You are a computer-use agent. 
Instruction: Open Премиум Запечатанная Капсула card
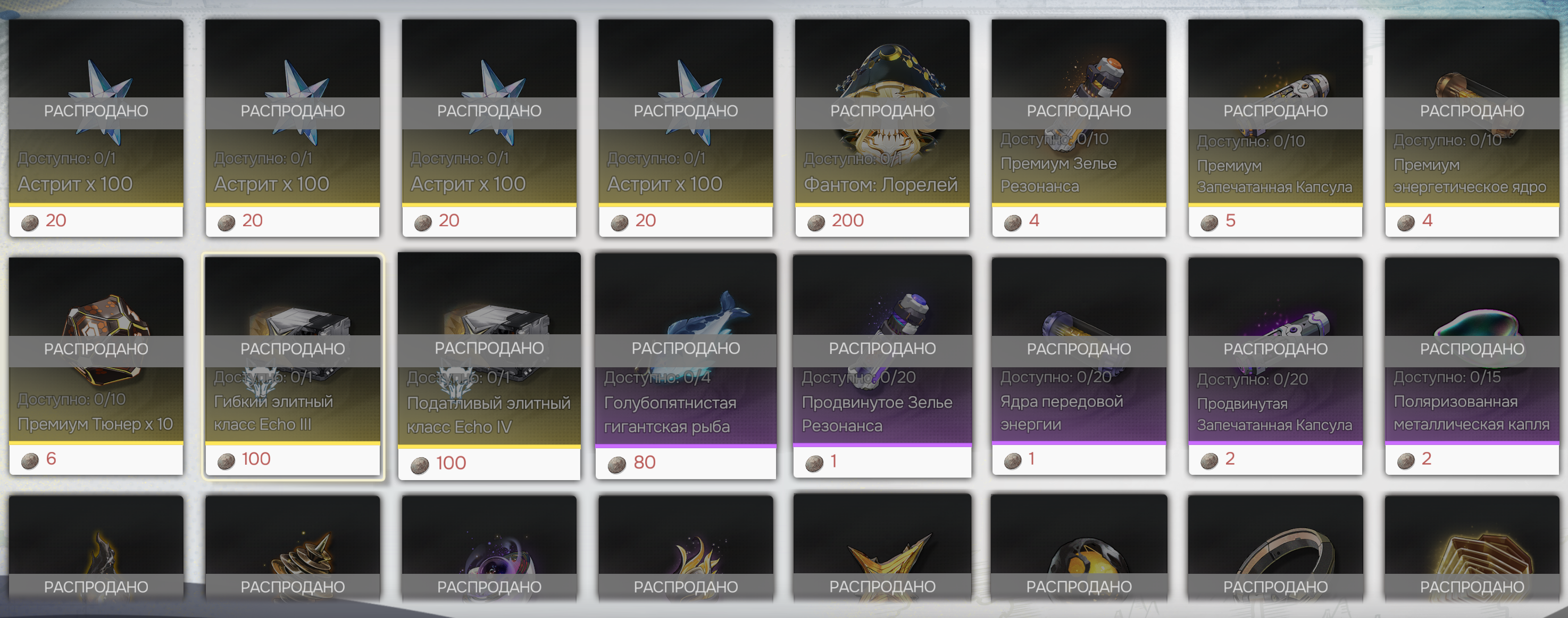[x=1275, y=128]
